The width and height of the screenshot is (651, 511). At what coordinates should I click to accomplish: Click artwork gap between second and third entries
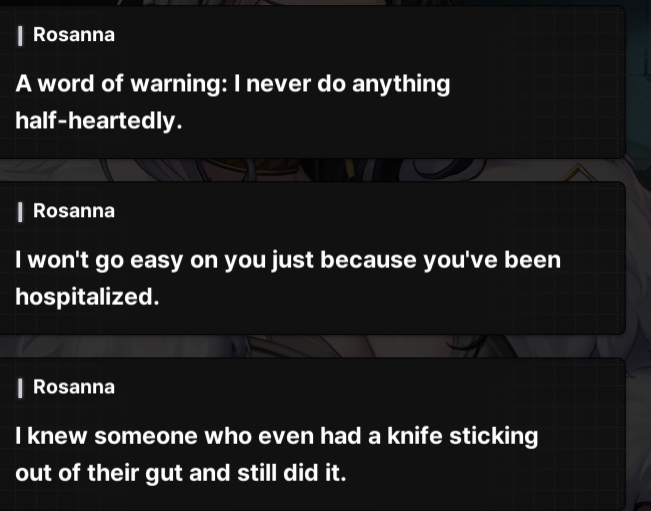click(x=311, y=346)
